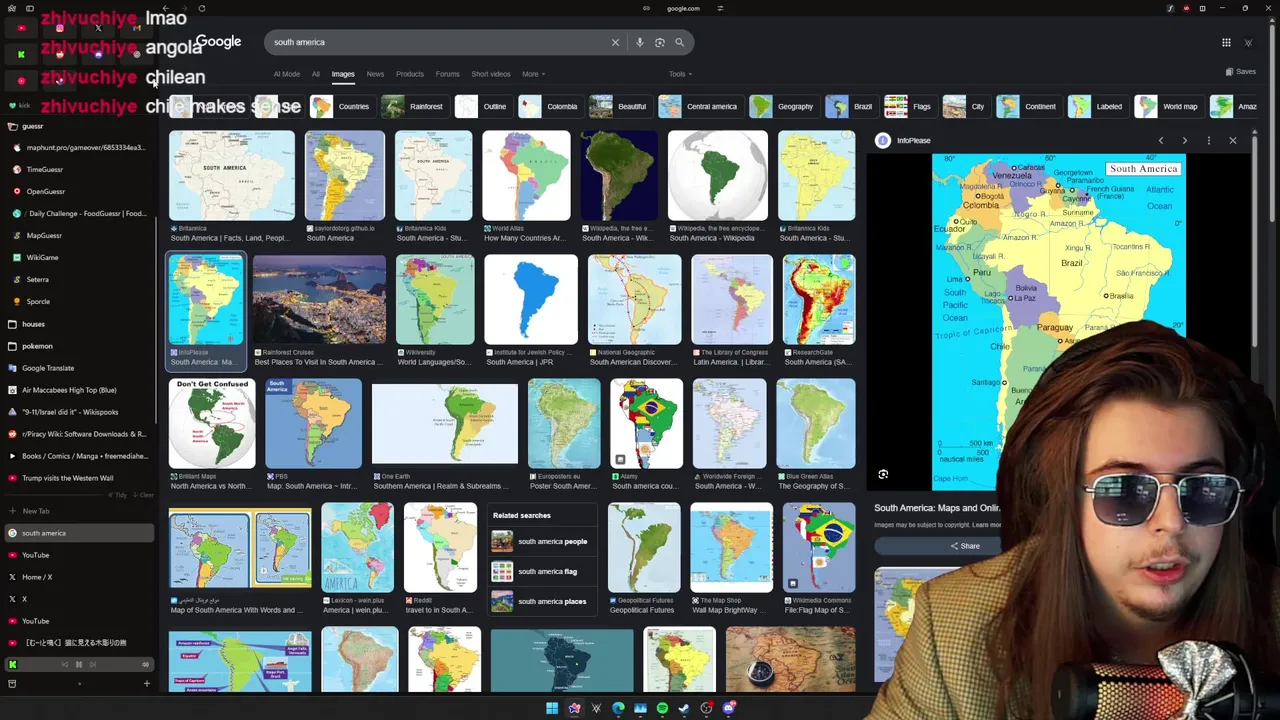Go to next image in preview panel

1185,141
